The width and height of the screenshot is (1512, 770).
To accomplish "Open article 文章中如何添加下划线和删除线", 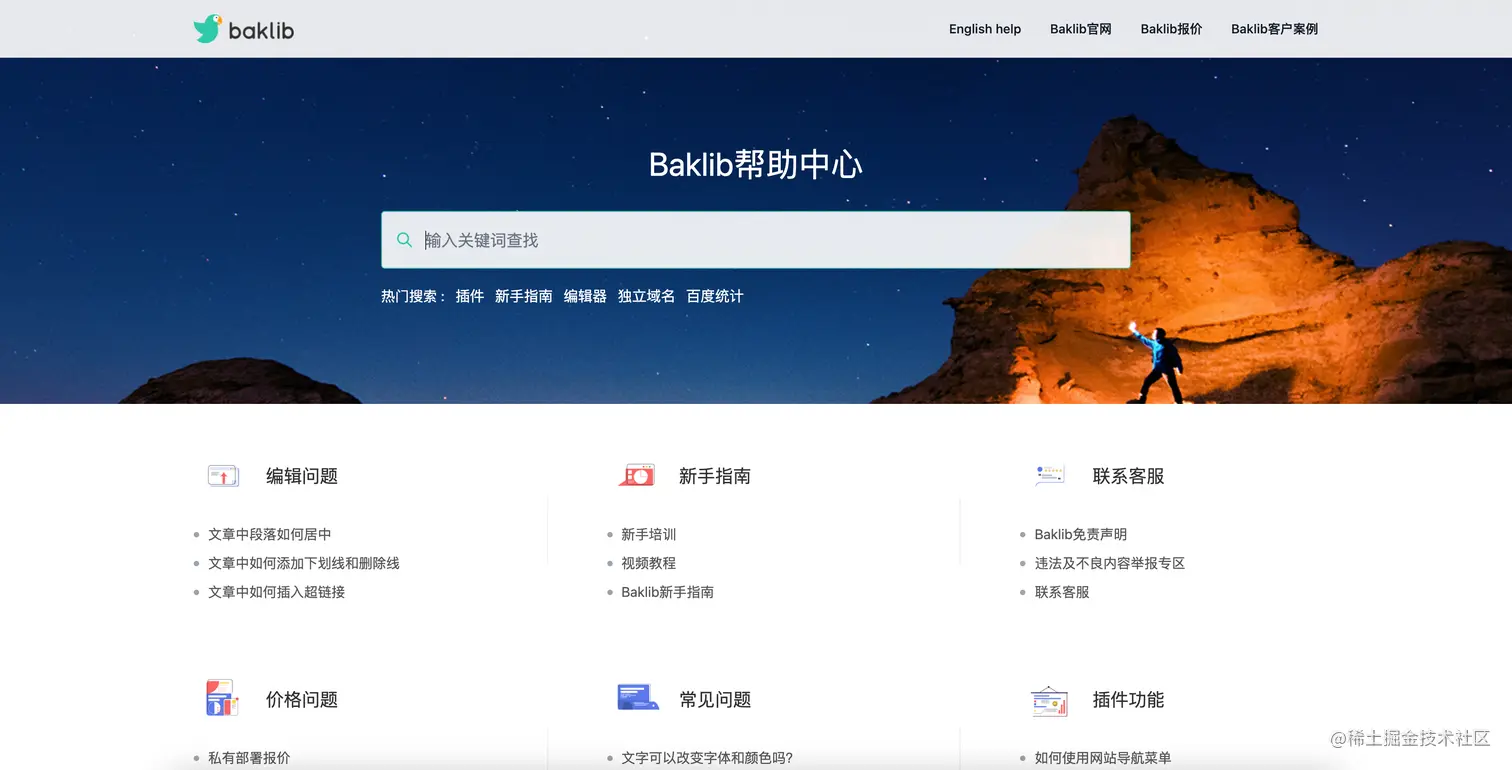I will pos(304,563).
